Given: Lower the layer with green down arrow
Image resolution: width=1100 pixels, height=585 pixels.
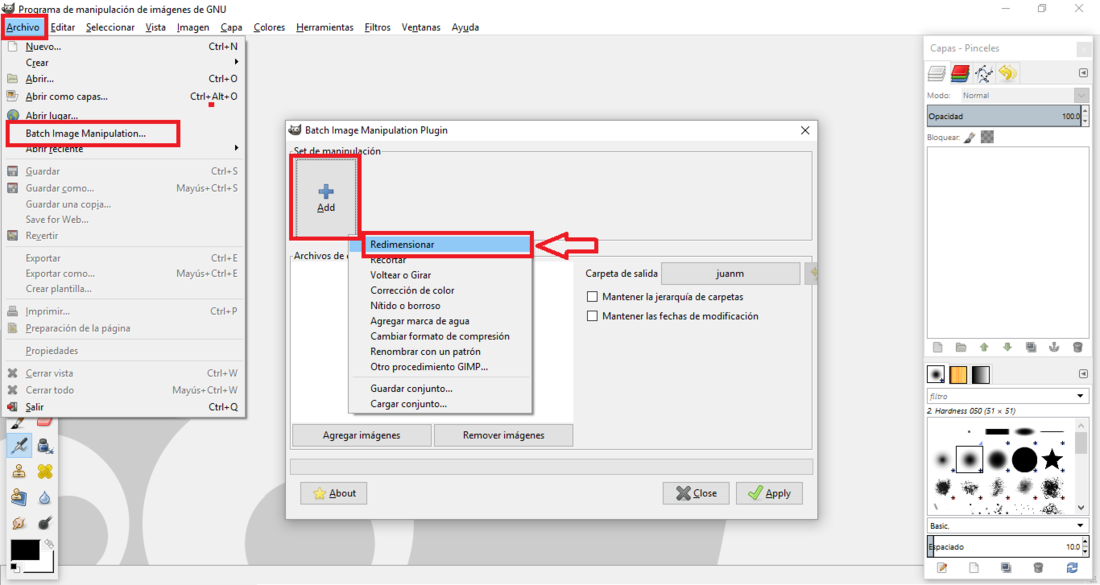Looking at the screenshot, I should (1007, 347).
